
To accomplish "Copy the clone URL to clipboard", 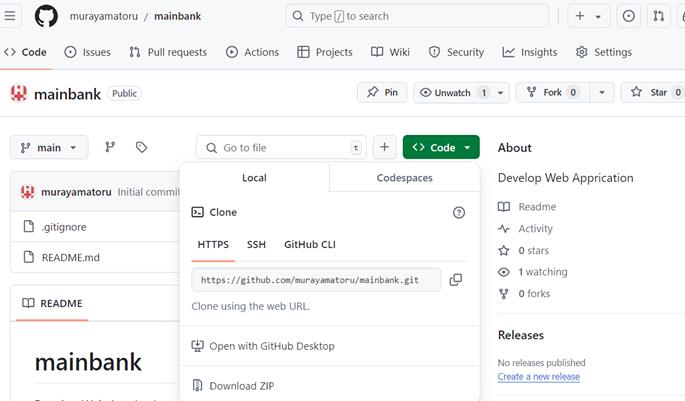I will (x=456, y=280).
